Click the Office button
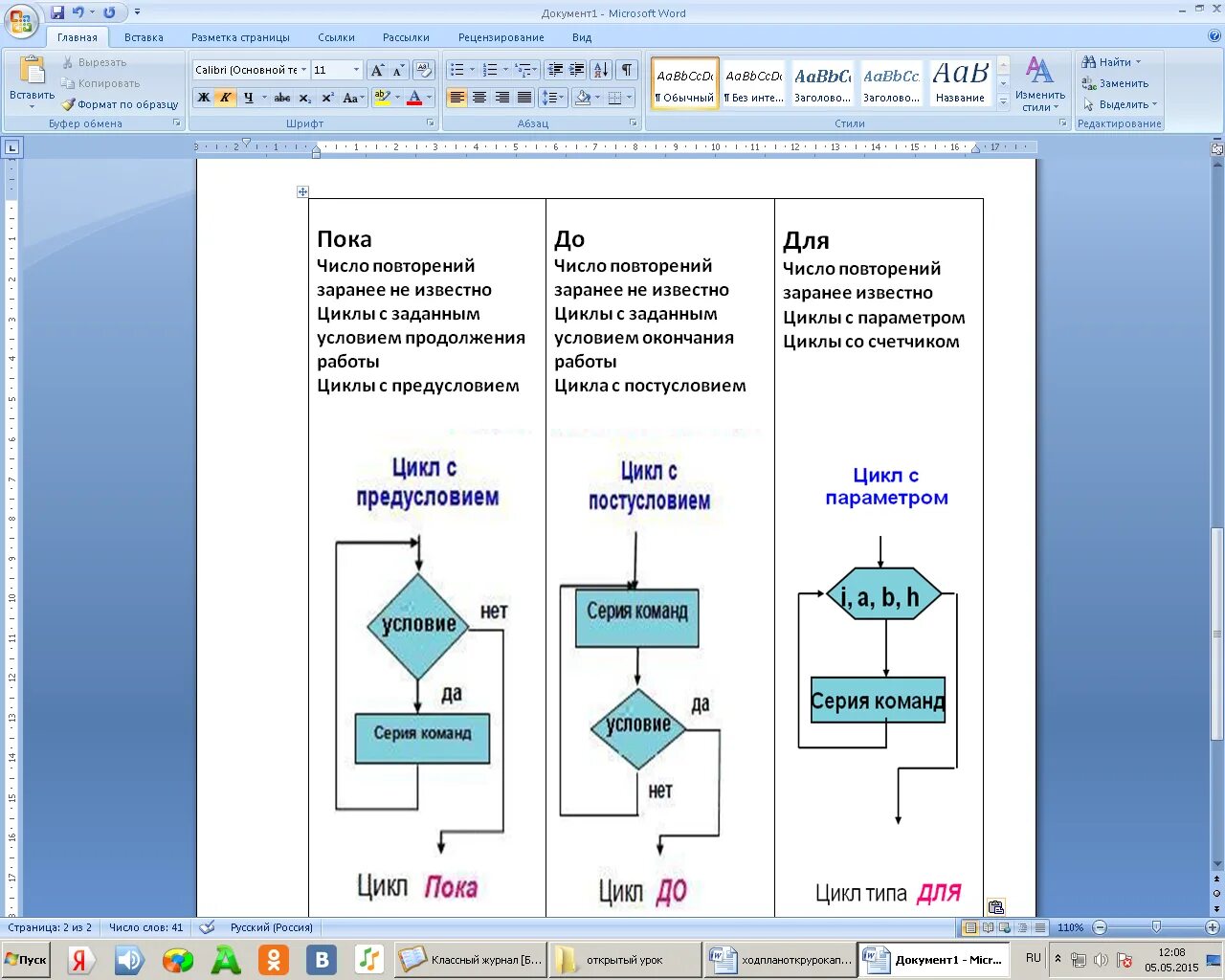This screenshot has width=1225, height=980. 20,19
